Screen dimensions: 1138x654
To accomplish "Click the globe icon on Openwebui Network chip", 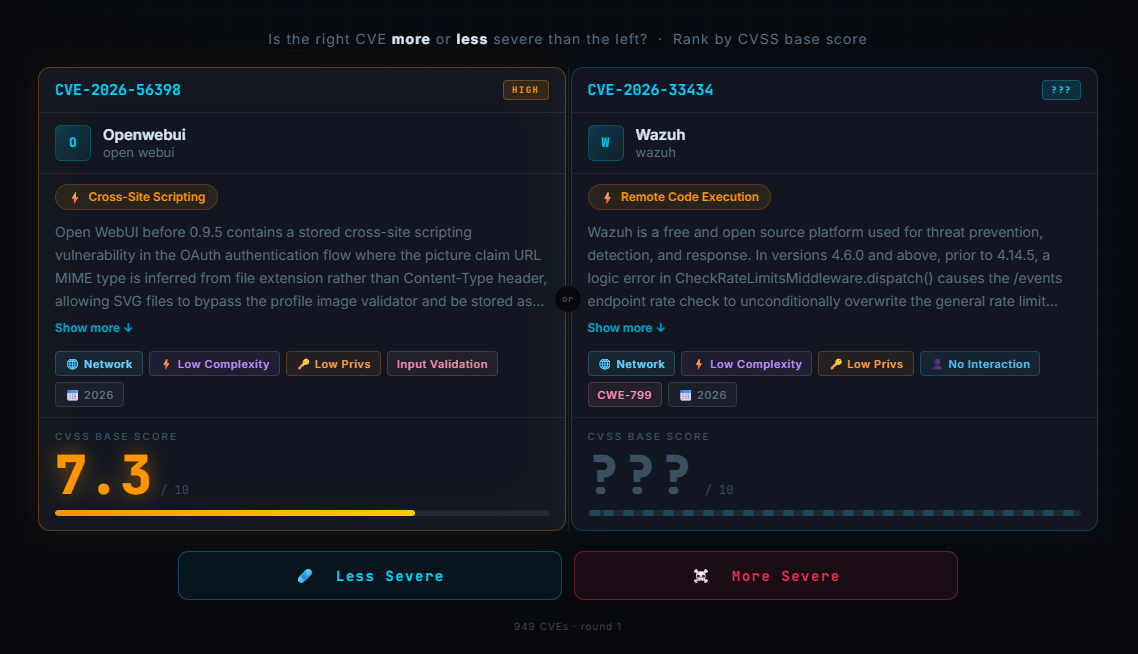I will pyautogui.click(x=73, y=364).
